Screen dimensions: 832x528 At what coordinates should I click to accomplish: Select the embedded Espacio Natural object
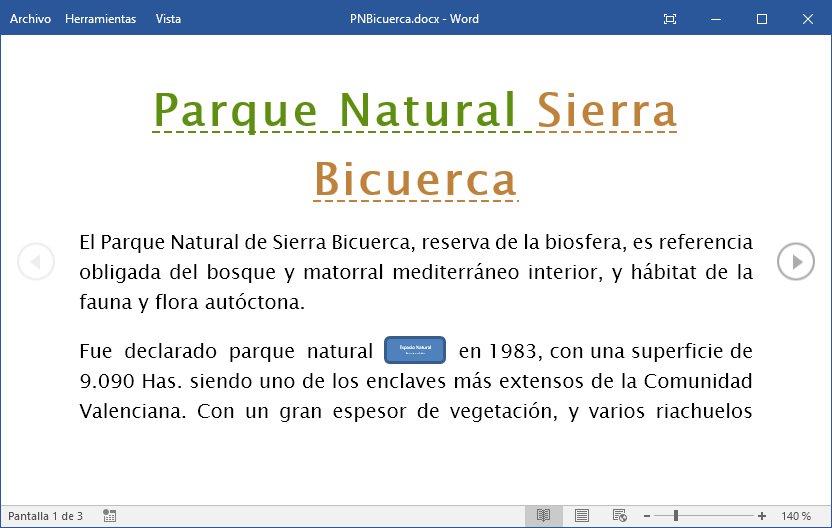[x=415, y=350]
